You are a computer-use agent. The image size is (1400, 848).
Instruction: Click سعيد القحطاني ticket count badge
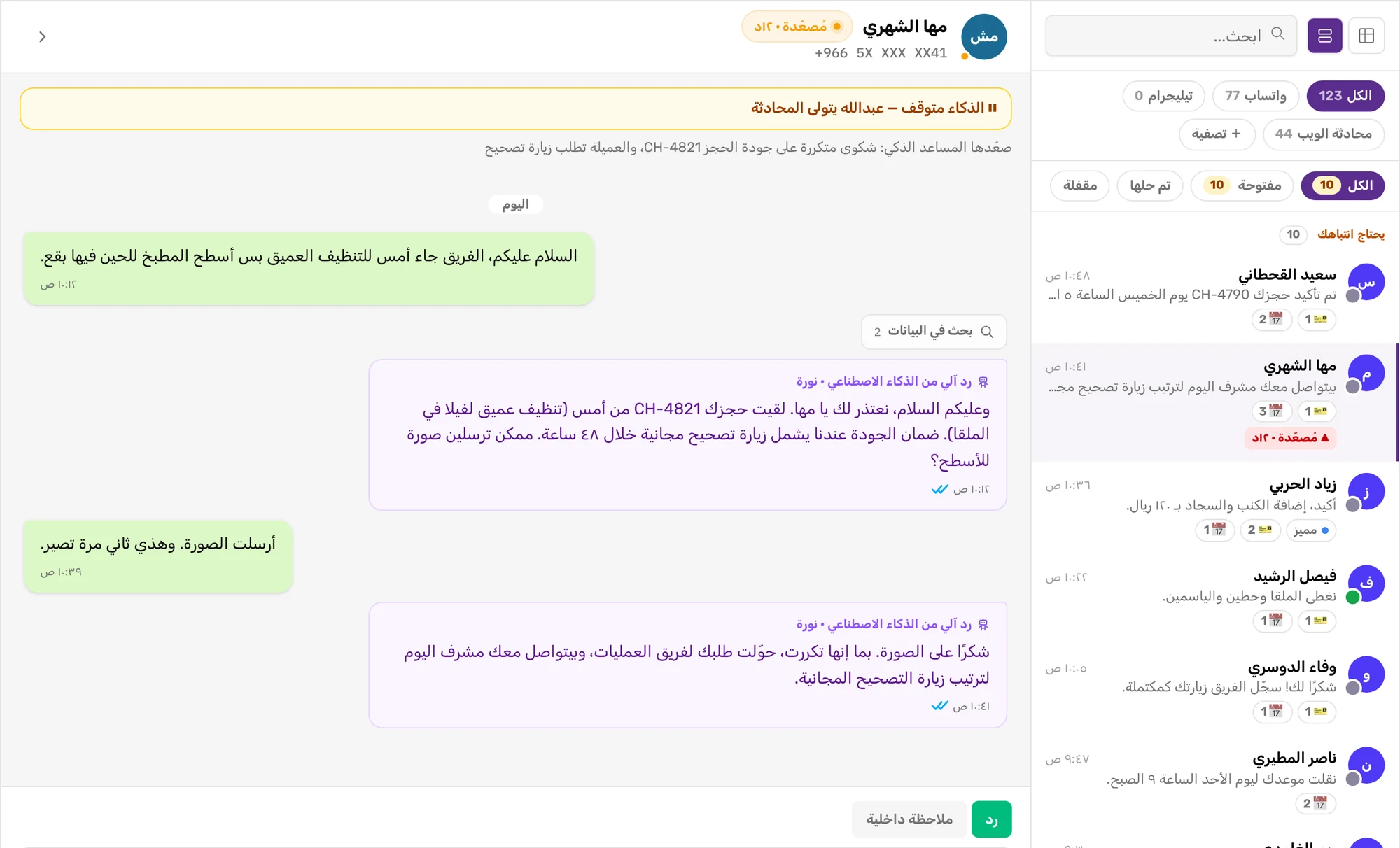point(1316,319)
